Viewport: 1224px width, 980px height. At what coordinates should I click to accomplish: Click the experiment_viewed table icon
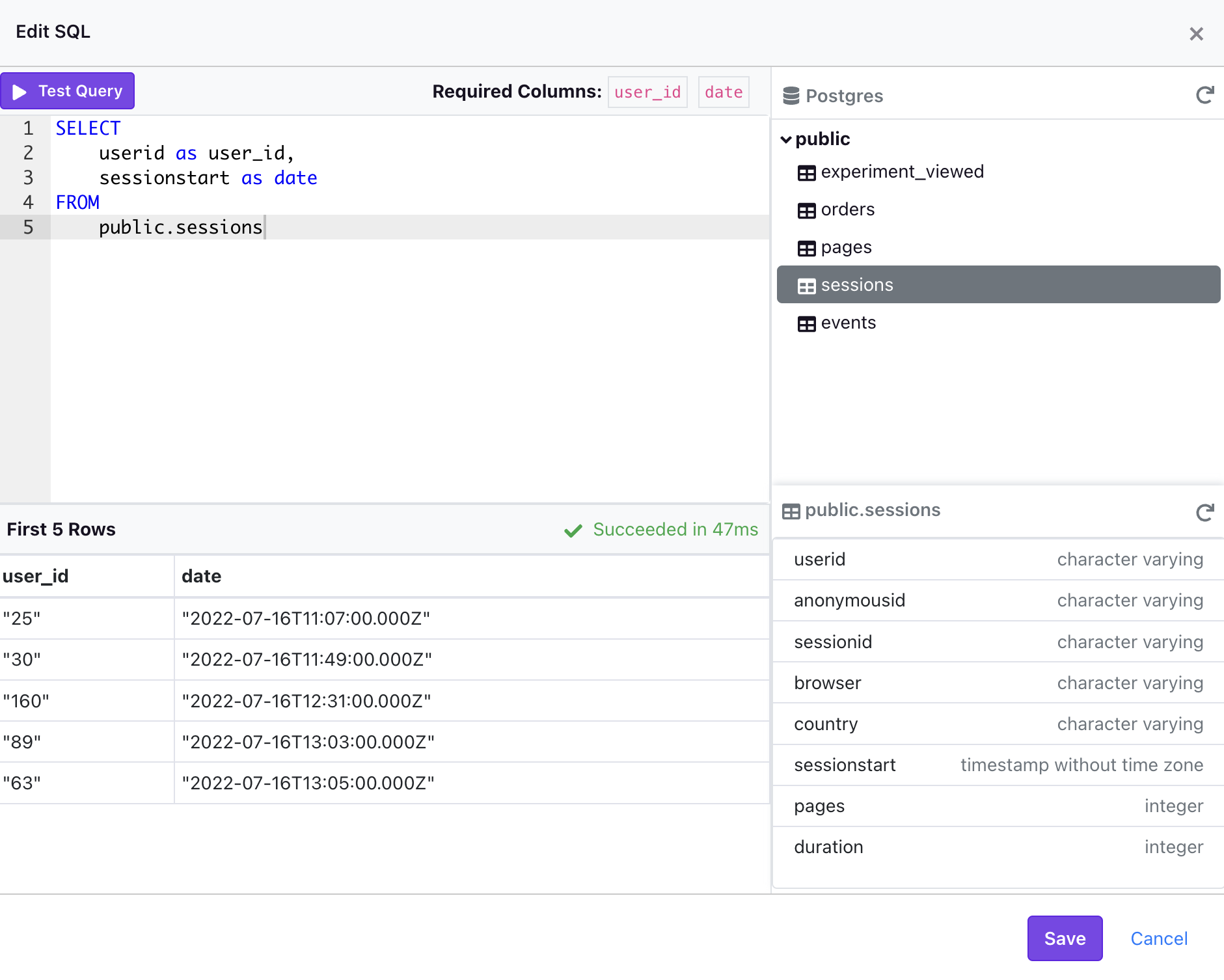806,173
